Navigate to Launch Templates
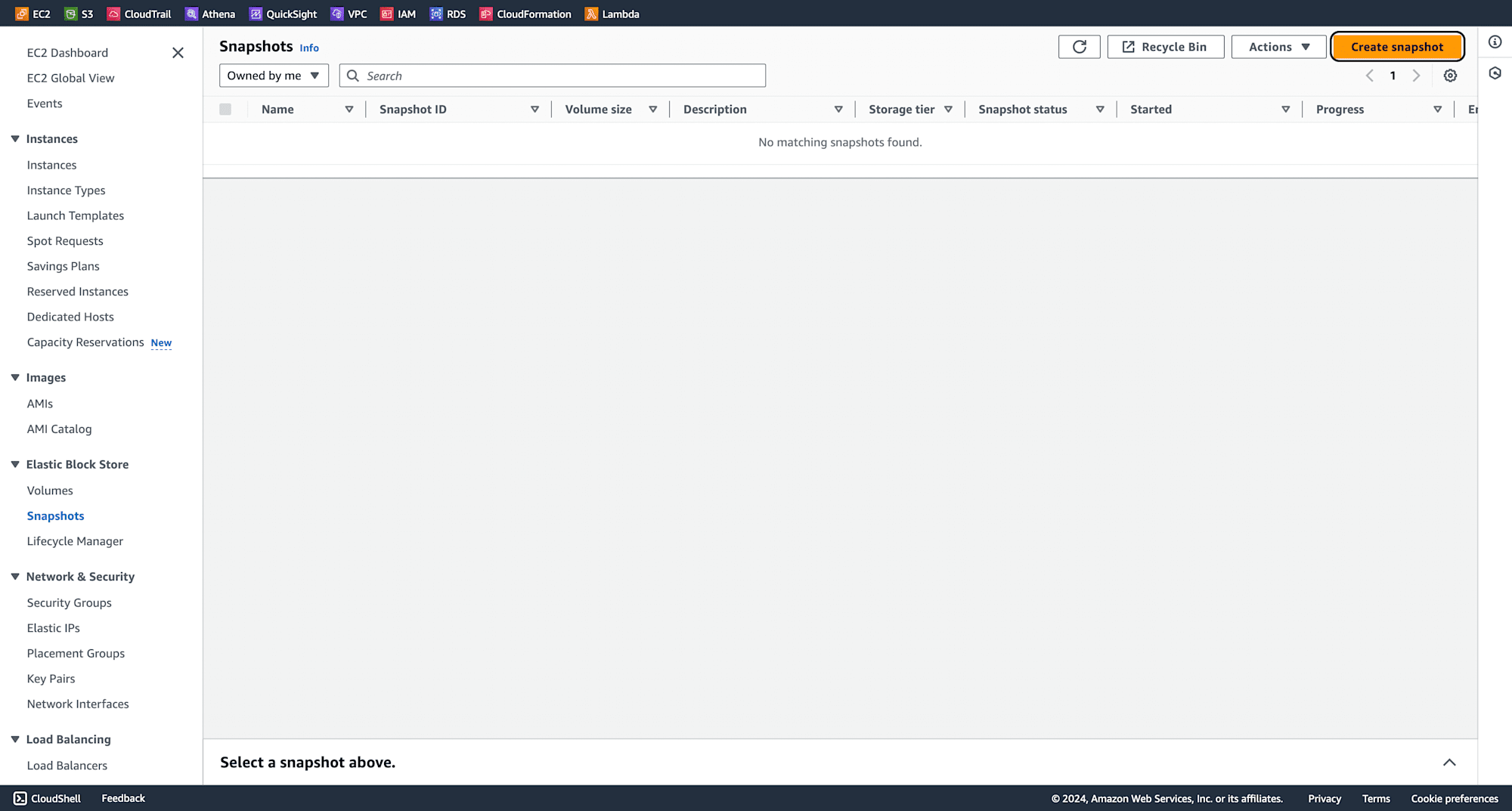Image resolution: width=1512 pixels, height=811 pixels. pyautogui.click(x=75, y=215)
